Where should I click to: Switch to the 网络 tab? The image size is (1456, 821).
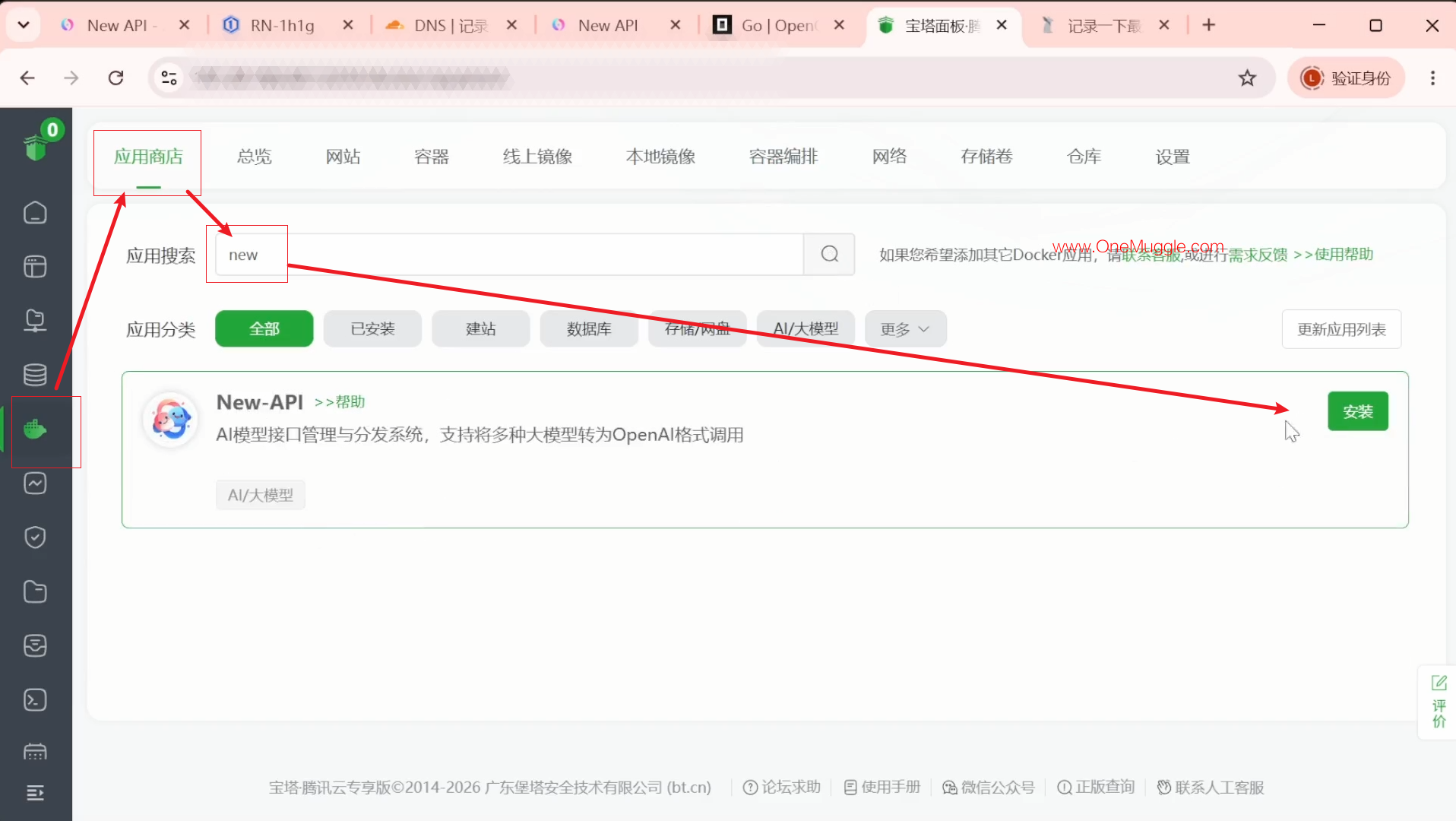point(889,157)
